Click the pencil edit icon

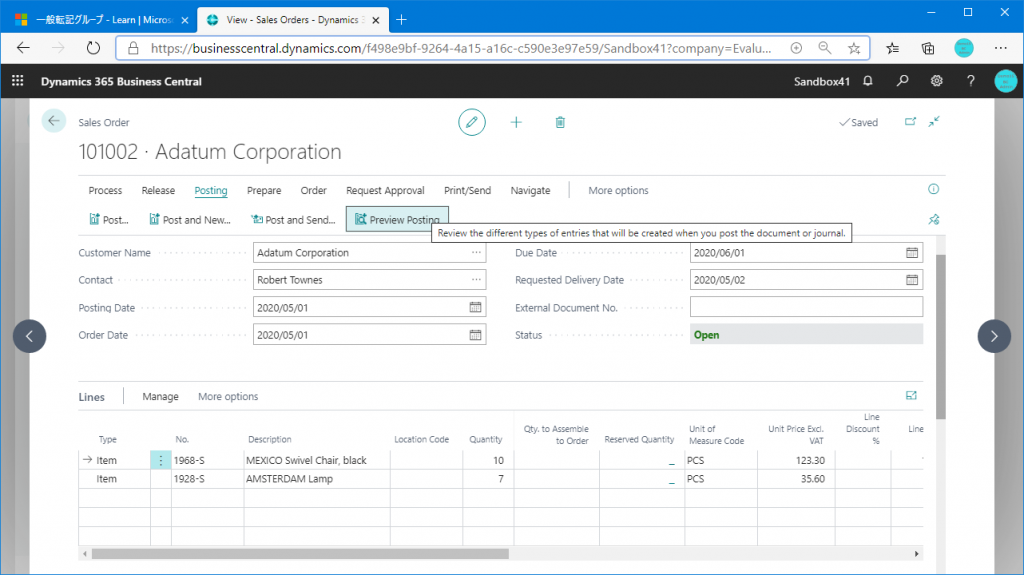coord(472,122)
